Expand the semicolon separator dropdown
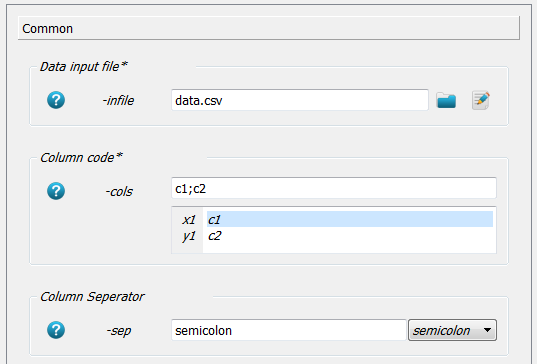The image size is (537, 364). (452, 330)
